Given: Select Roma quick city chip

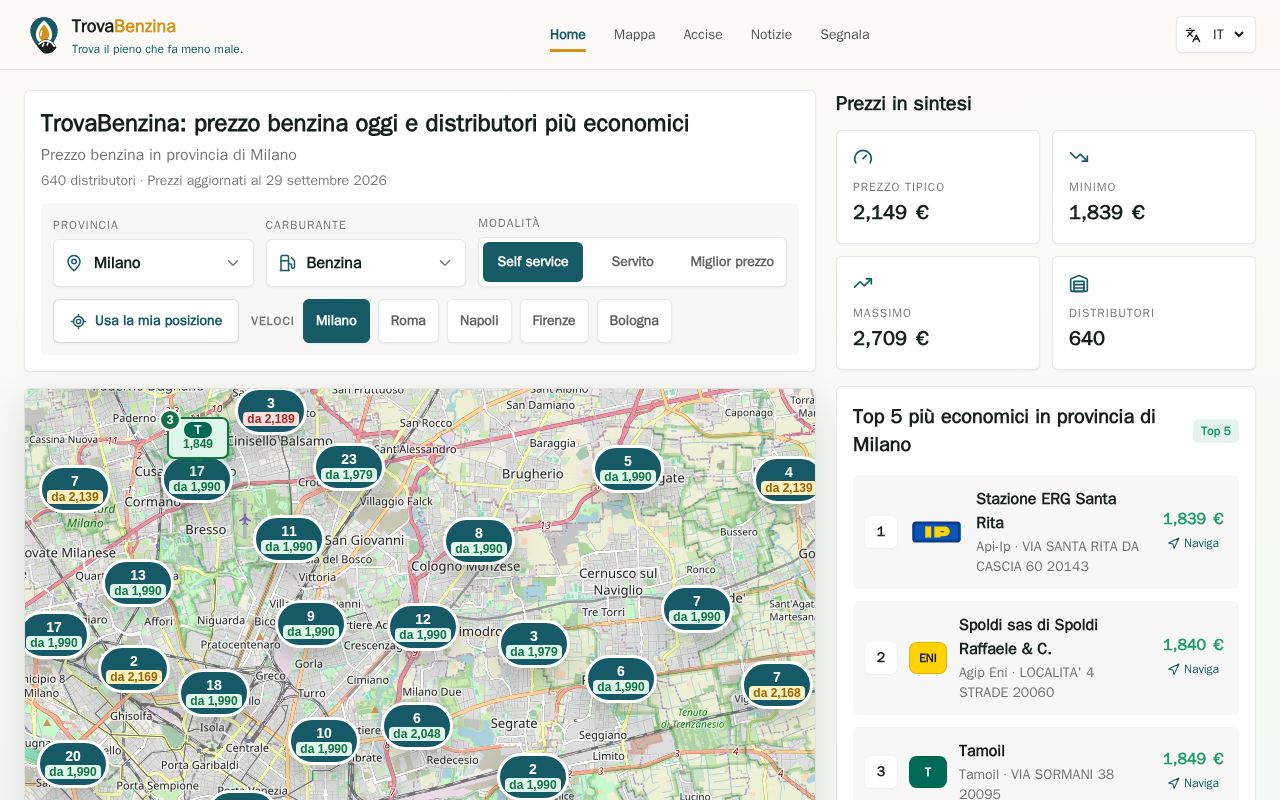Looking at the screenshot, I should pos(408,321).
